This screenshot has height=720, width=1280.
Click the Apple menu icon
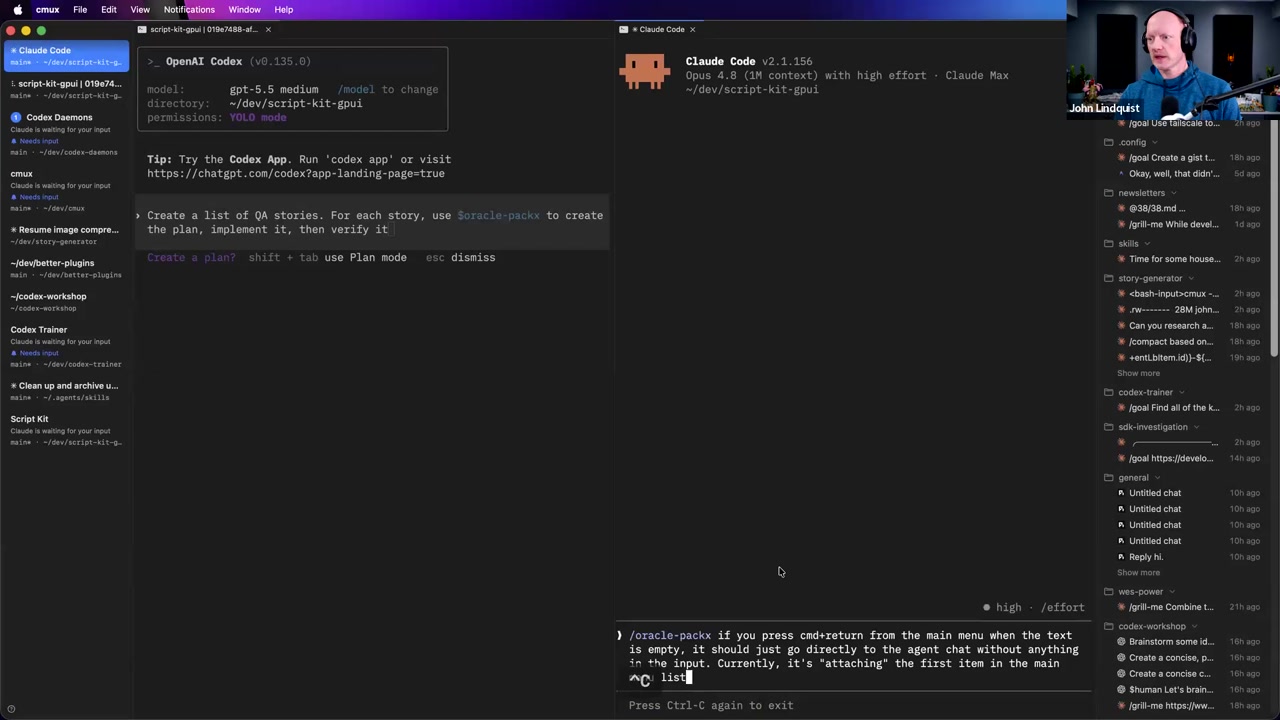[18, 10]
